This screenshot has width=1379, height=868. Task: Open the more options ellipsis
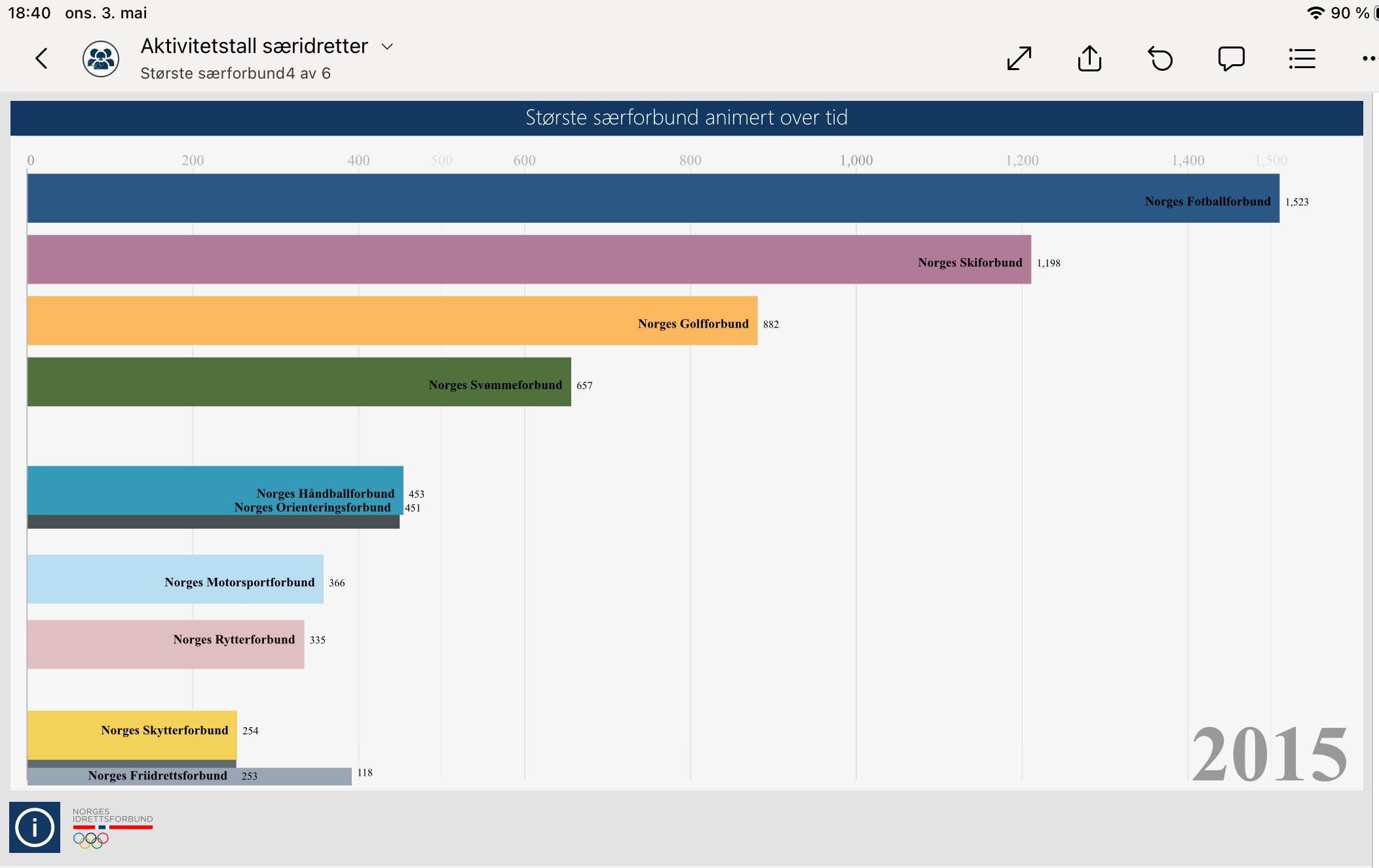click(1370, 58)
